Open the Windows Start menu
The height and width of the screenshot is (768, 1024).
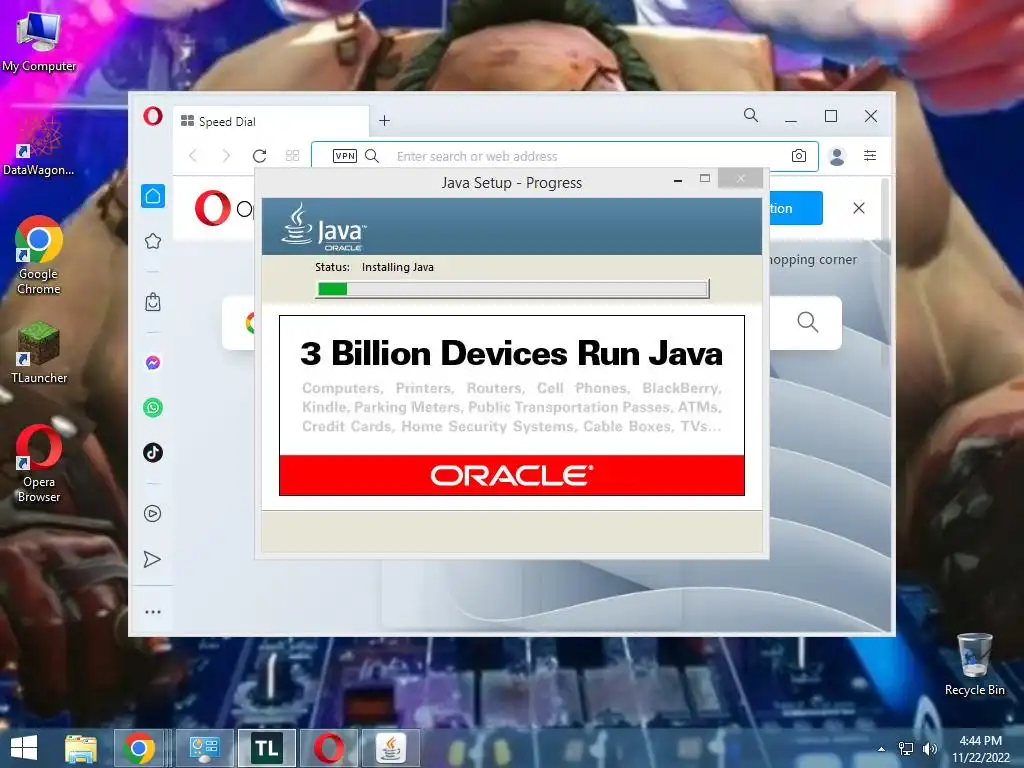(24, 748)
